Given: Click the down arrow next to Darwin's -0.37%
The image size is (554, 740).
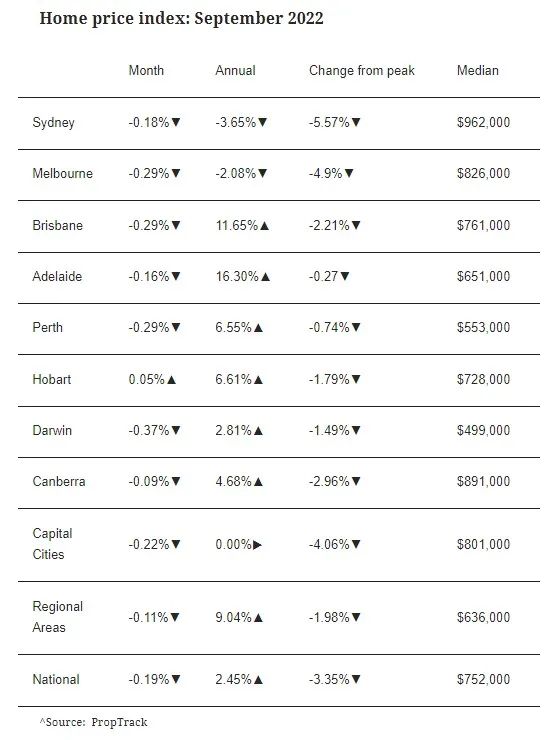Looking at the screenshot, I should click(176, 430).
